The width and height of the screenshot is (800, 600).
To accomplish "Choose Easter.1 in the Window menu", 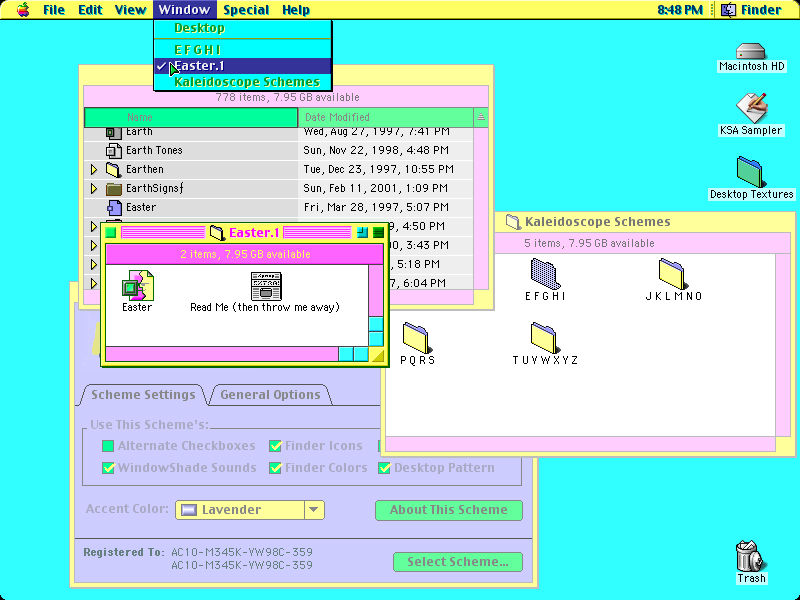I will tap(243, 66).
